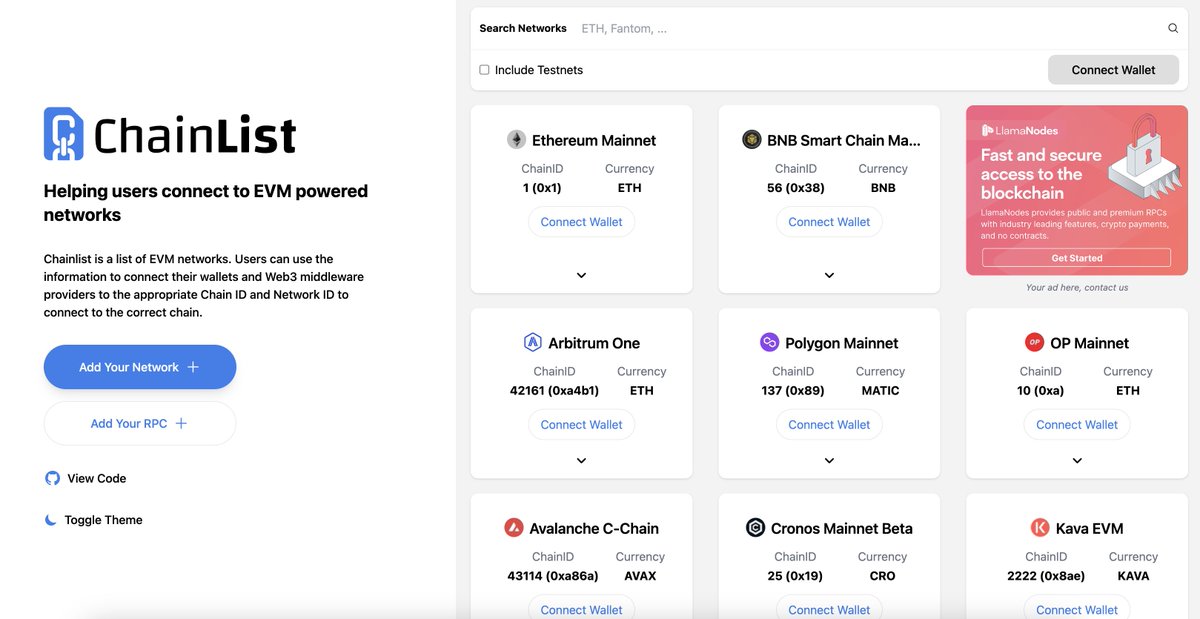Click the Arbitrum One logo icon
The width and height of the screenshot is (1200, 619).
[535, 342]
